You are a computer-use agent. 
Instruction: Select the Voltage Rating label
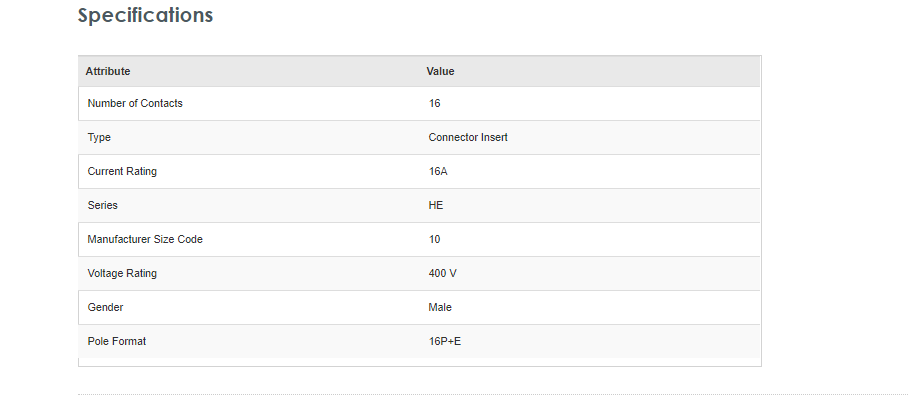[122, 273]
